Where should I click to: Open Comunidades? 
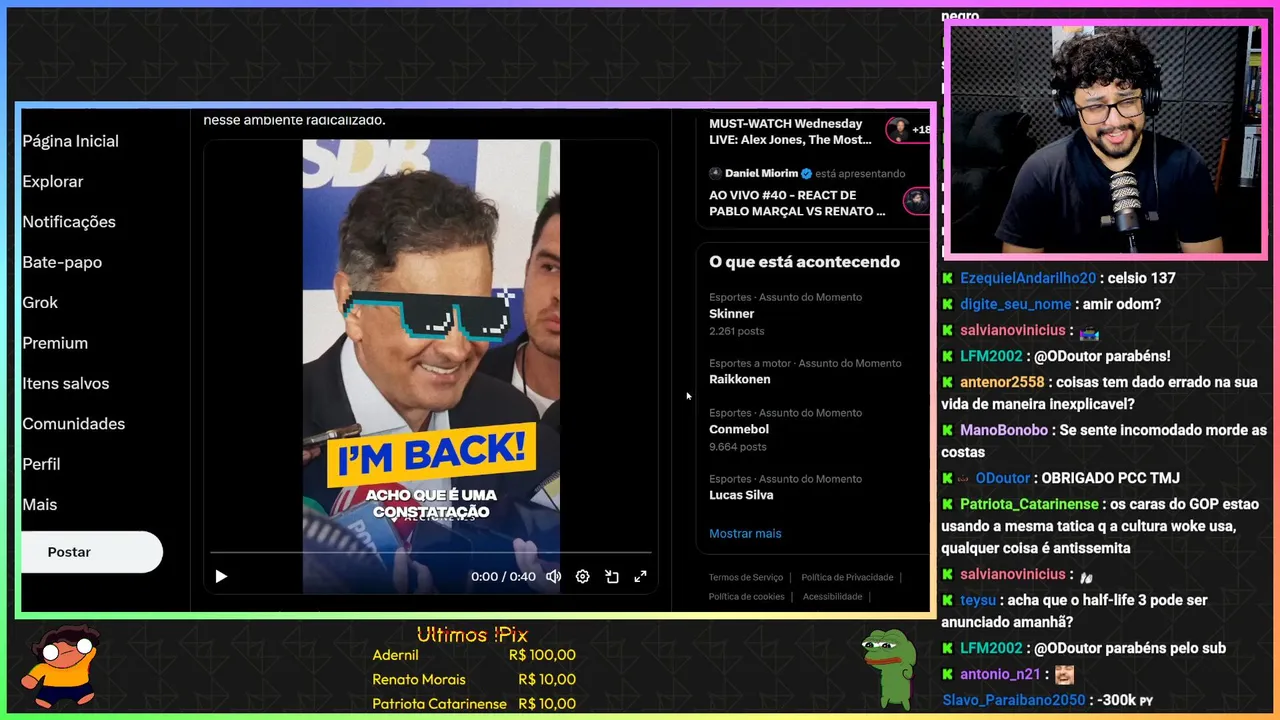point(74,424)
